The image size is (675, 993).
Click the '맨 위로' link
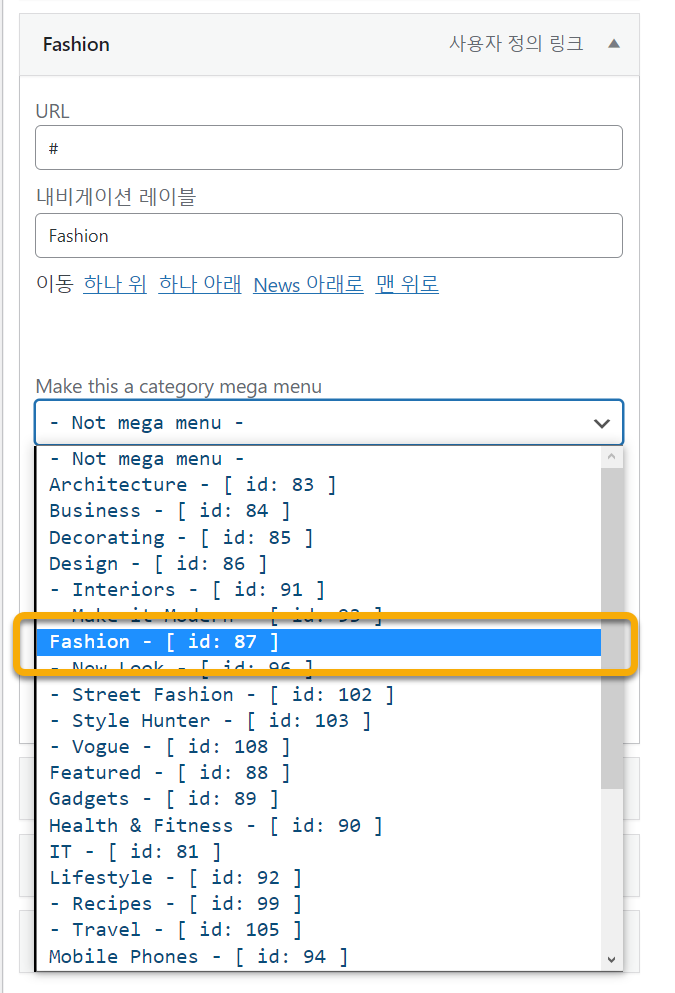[x=407, y=284]
